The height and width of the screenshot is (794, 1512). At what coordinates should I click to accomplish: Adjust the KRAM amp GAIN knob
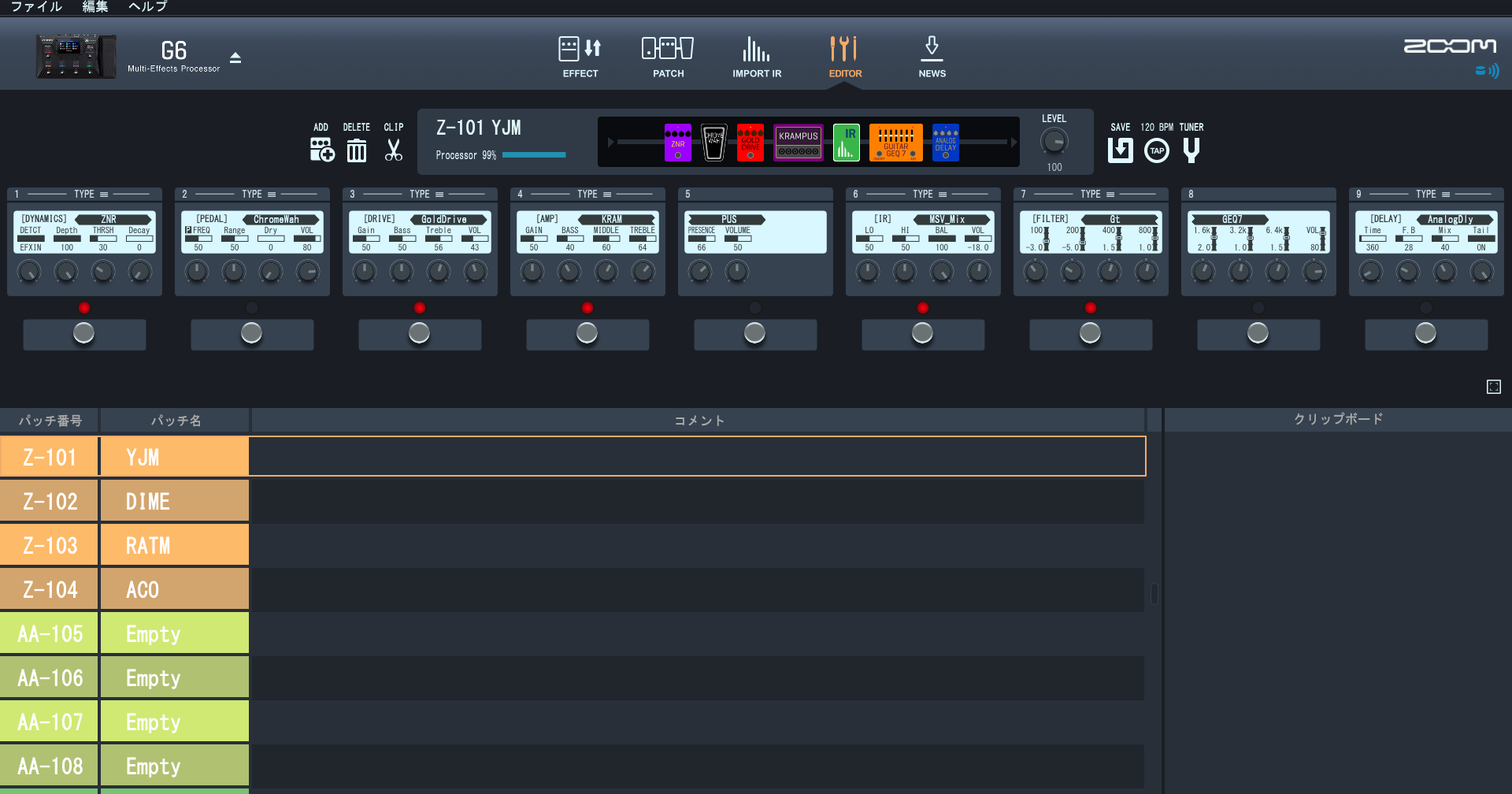[532, 272]
